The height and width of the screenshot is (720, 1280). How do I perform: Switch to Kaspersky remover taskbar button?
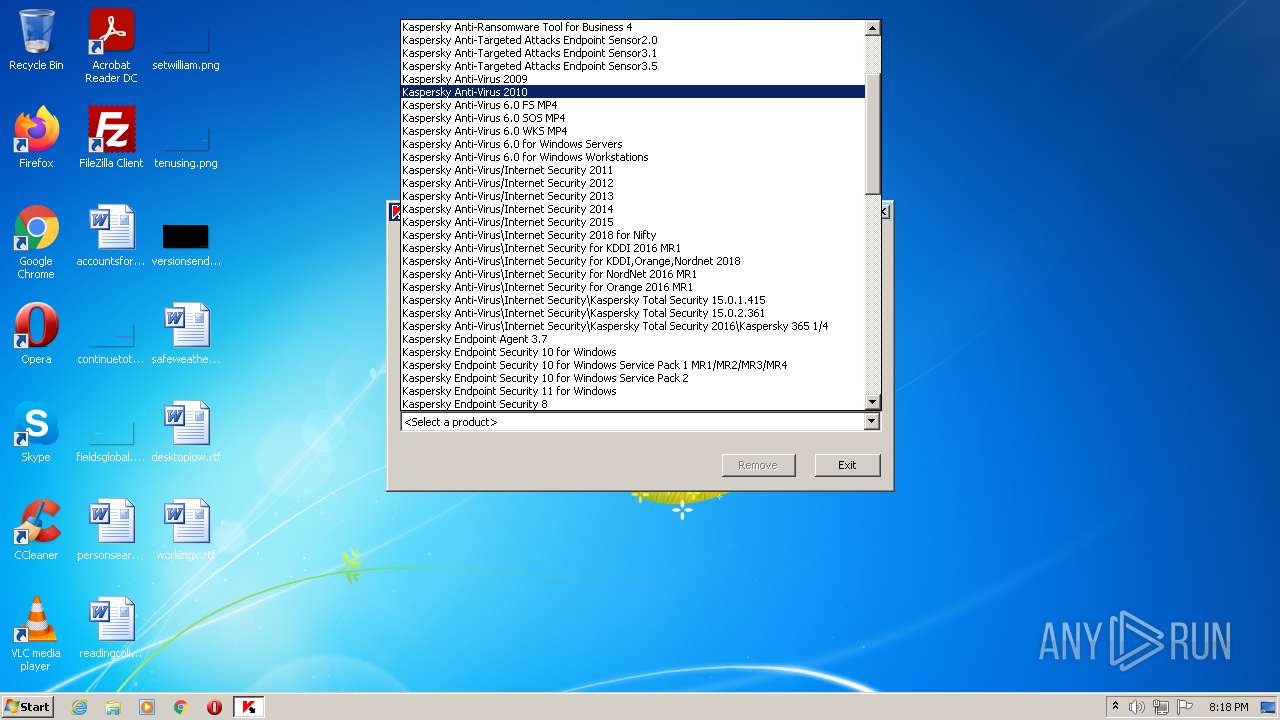(x=249, y=707)
